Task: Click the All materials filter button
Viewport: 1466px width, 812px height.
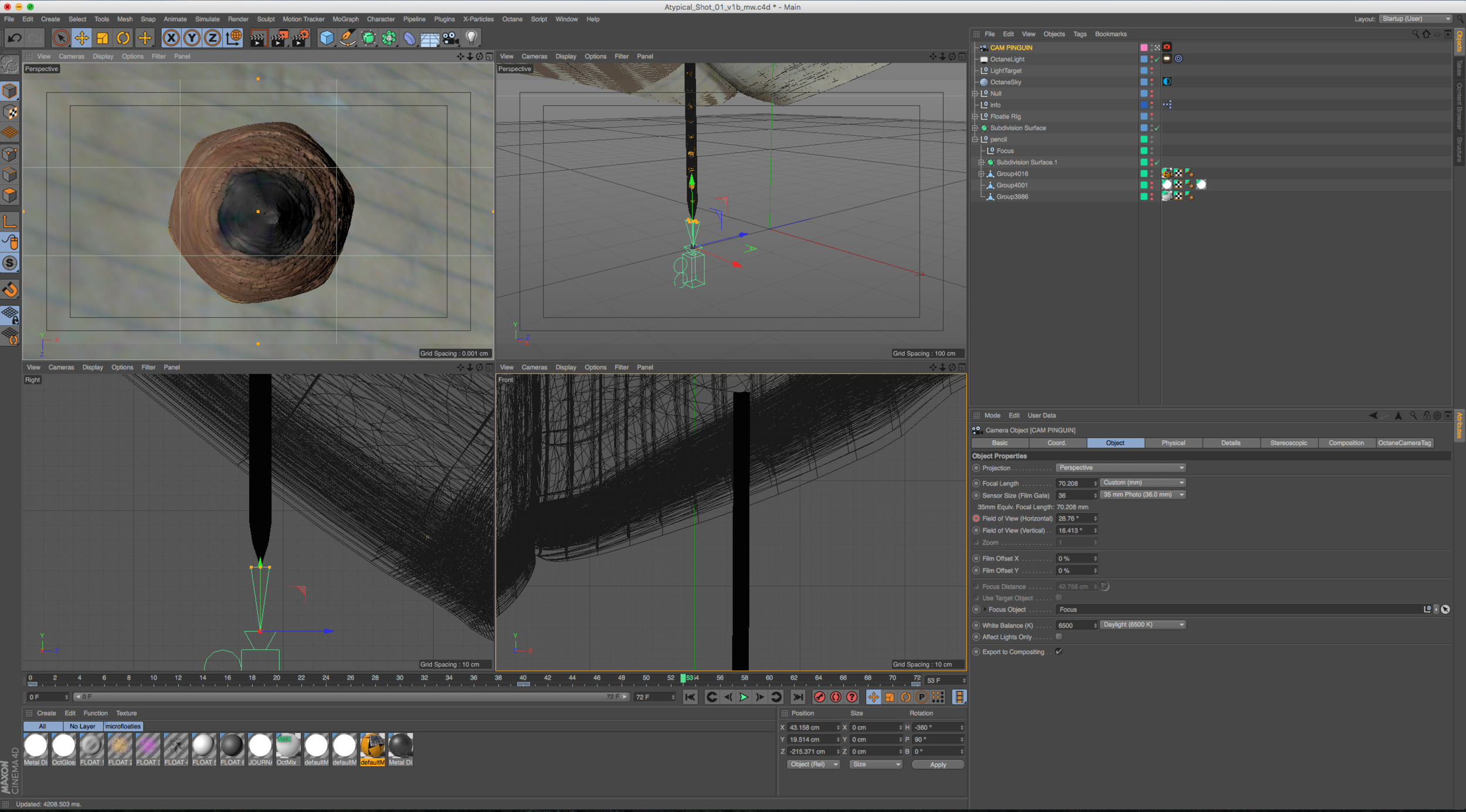Action: 42,726
